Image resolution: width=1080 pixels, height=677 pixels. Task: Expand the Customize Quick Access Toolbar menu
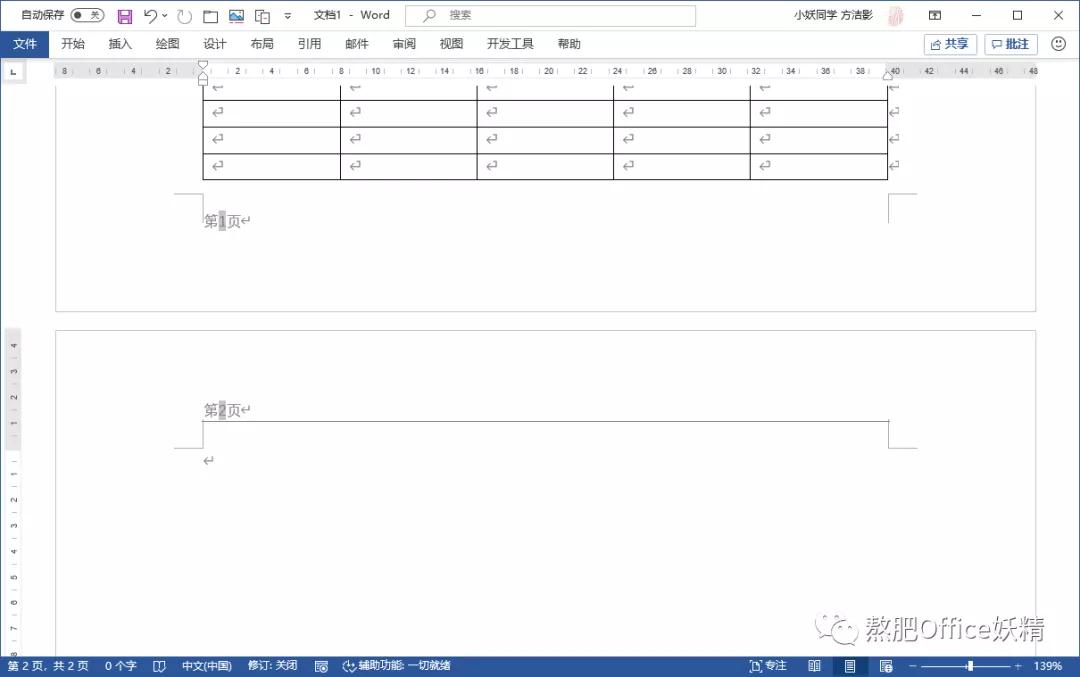coord(288,15)
